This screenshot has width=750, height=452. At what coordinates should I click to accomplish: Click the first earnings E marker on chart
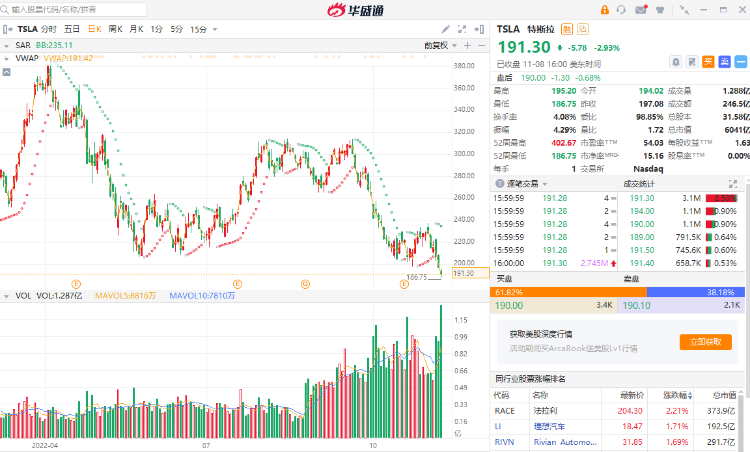pos(76,284)
